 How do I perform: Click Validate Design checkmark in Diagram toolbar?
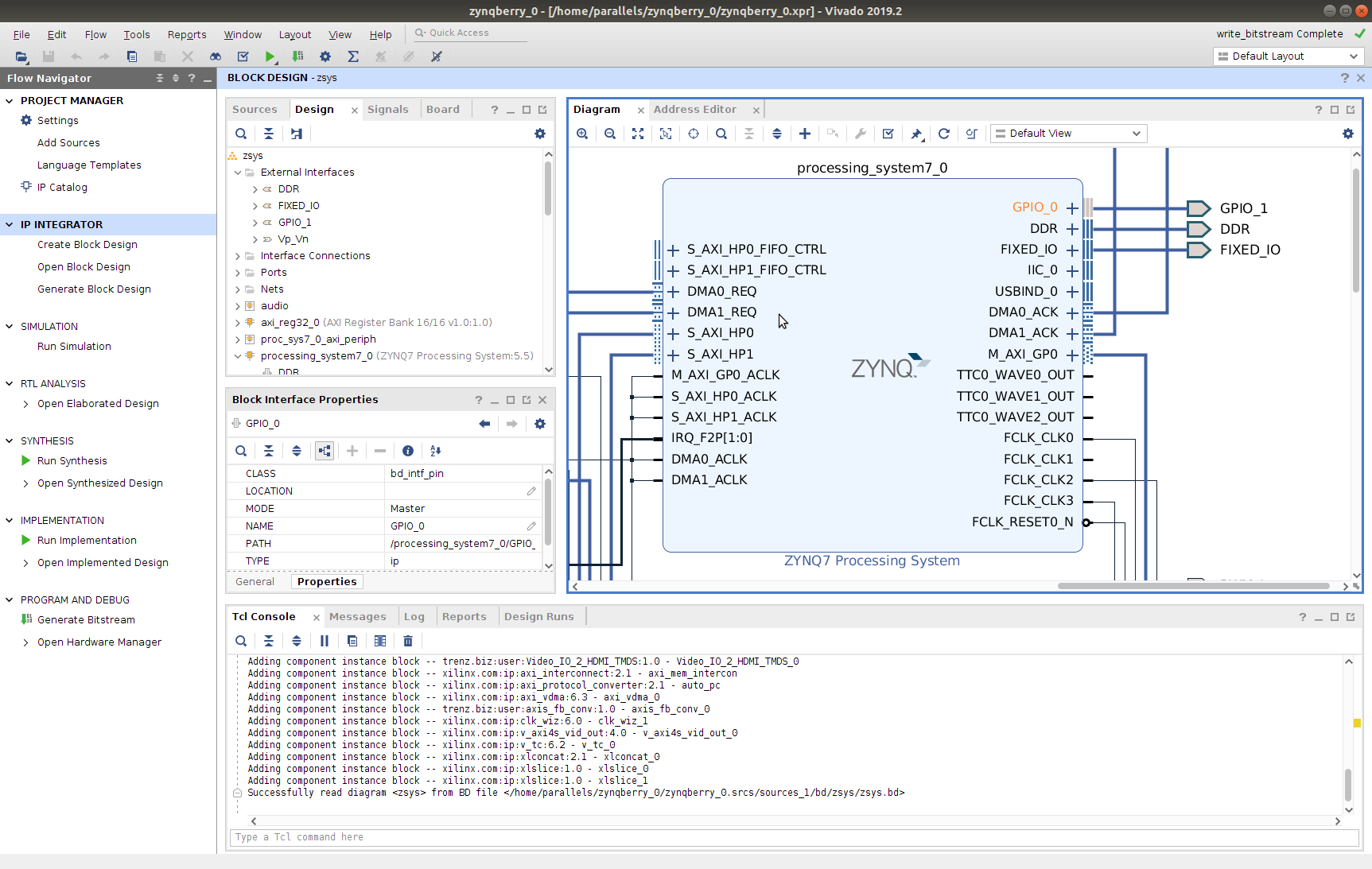coord(888,134)
